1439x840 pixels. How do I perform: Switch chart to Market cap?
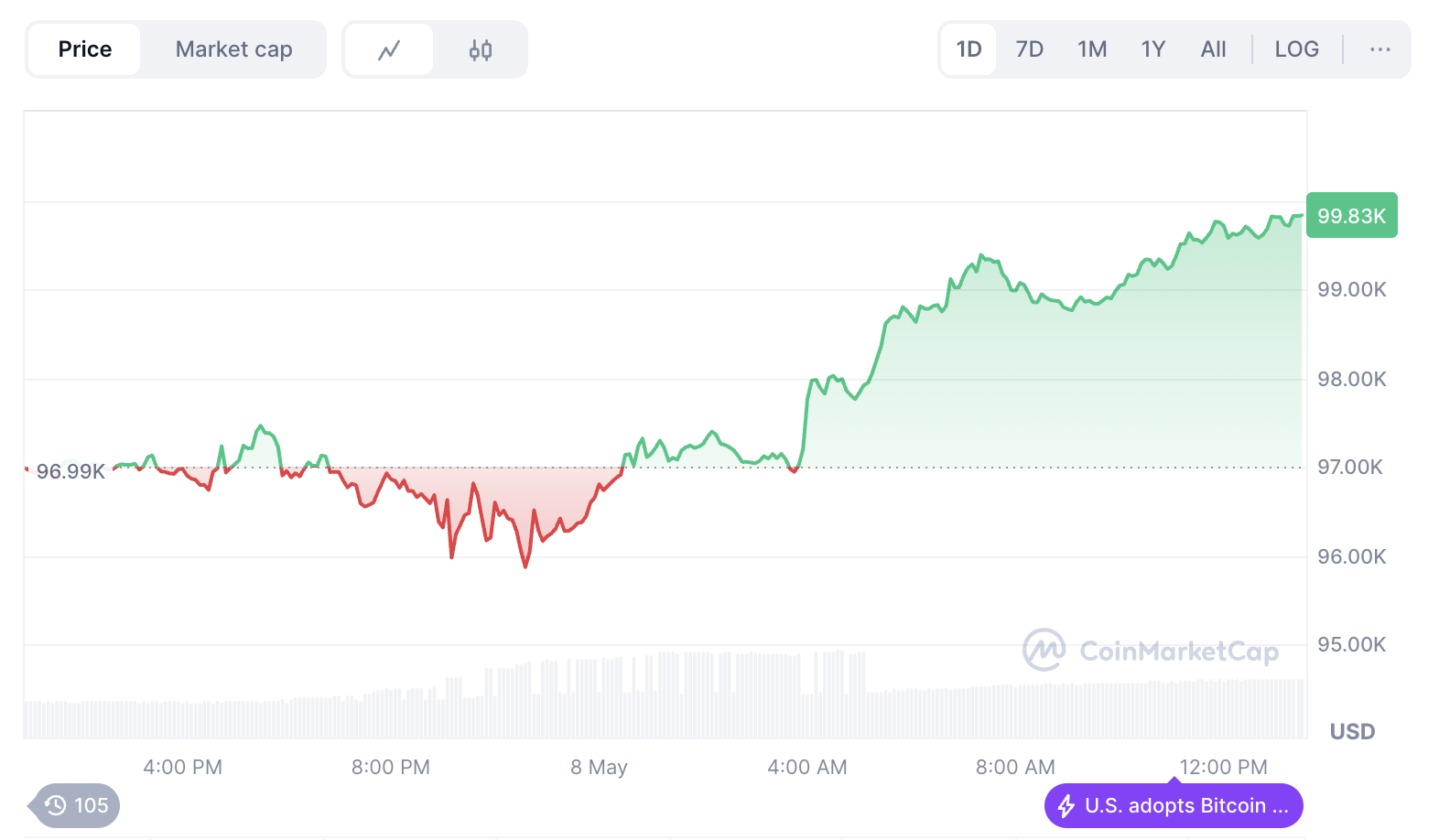pyautogui.click(x=233, y=49)
